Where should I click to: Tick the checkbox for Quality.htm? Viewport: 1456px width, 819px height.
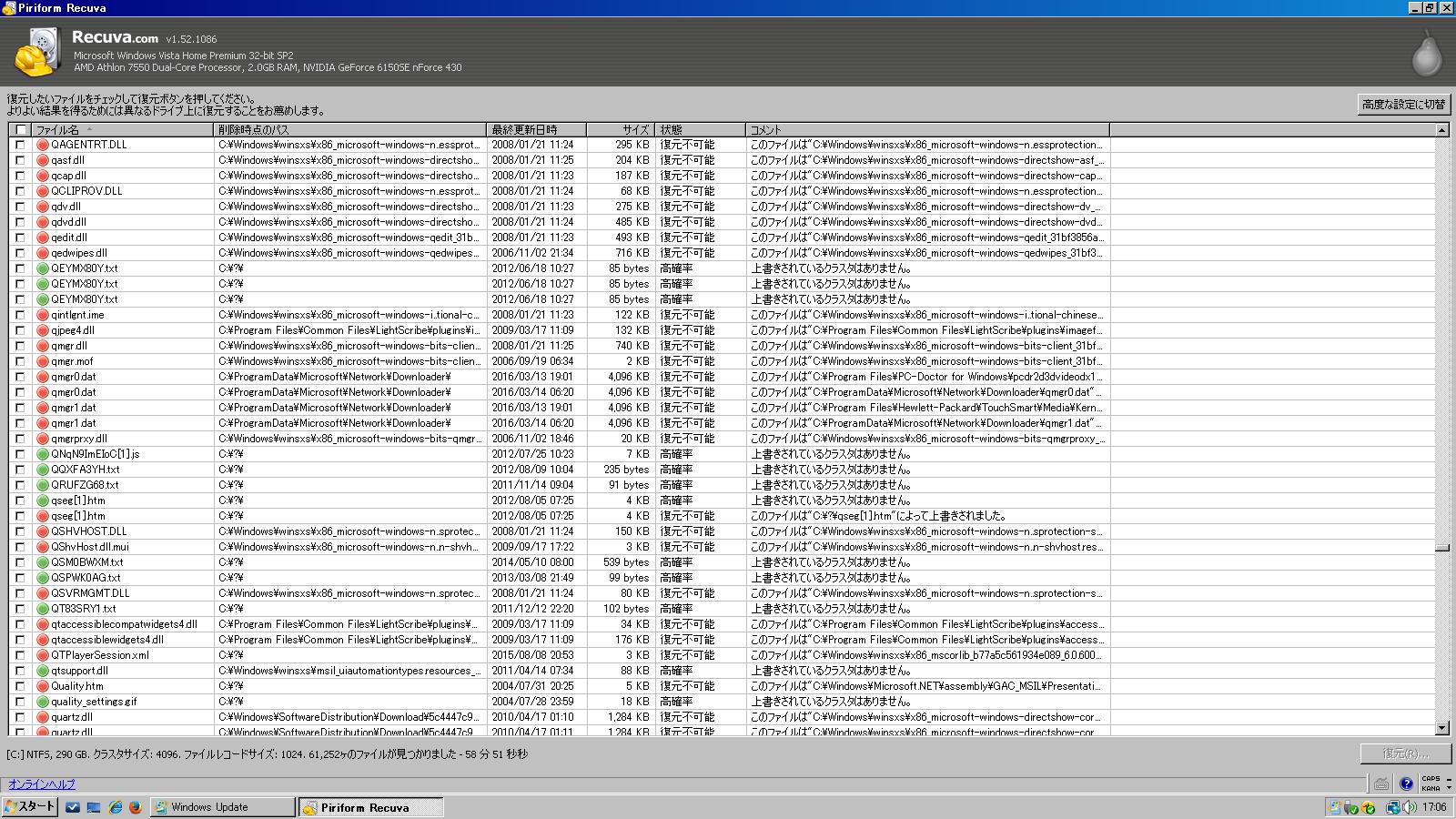pos(20,686)
